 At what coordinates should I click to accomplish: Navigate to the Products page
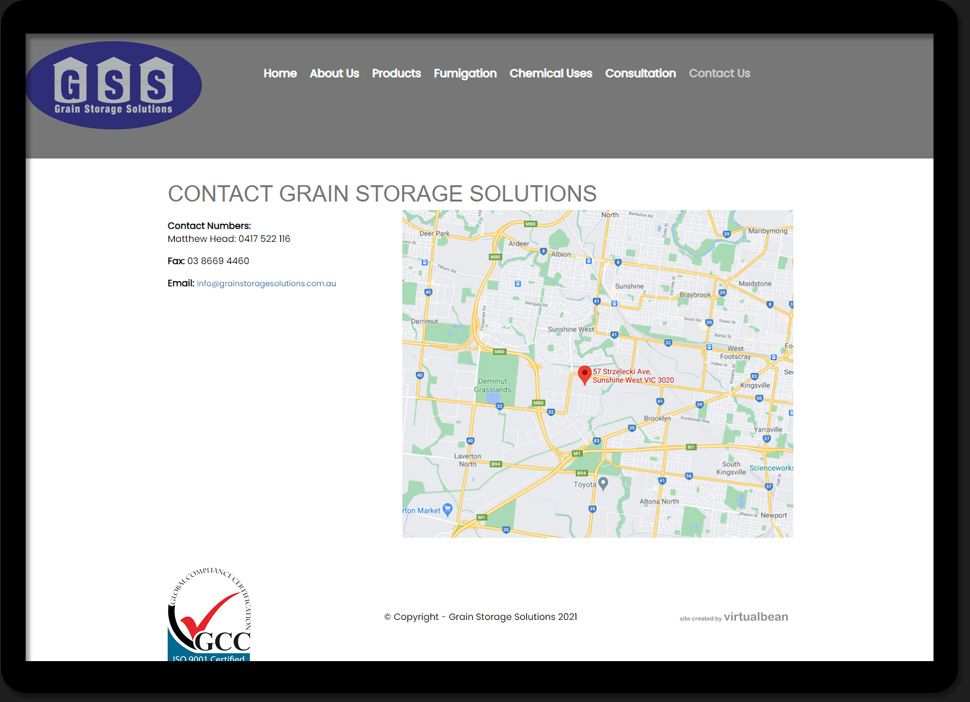396,73
